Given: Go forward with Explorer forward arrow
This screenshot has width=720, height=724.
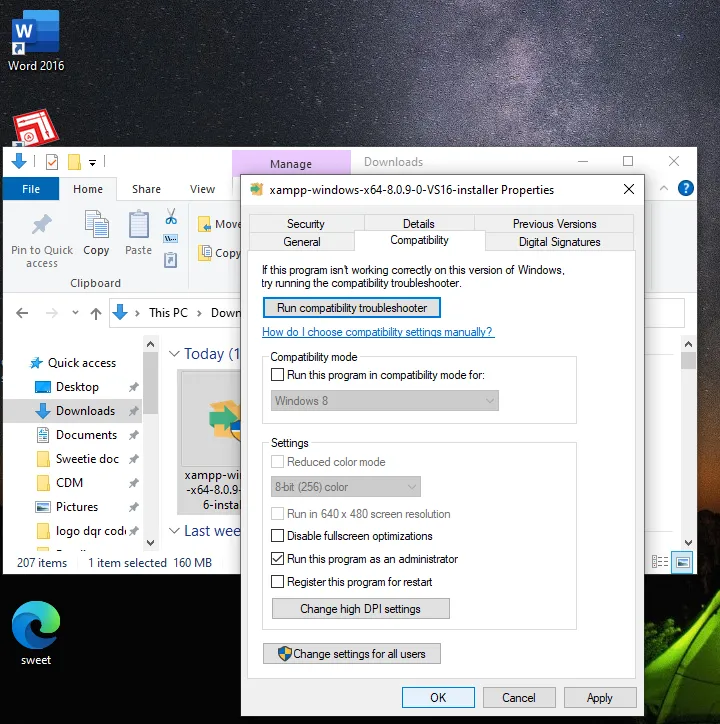Looking at the screenshot, I should (52, 314).
